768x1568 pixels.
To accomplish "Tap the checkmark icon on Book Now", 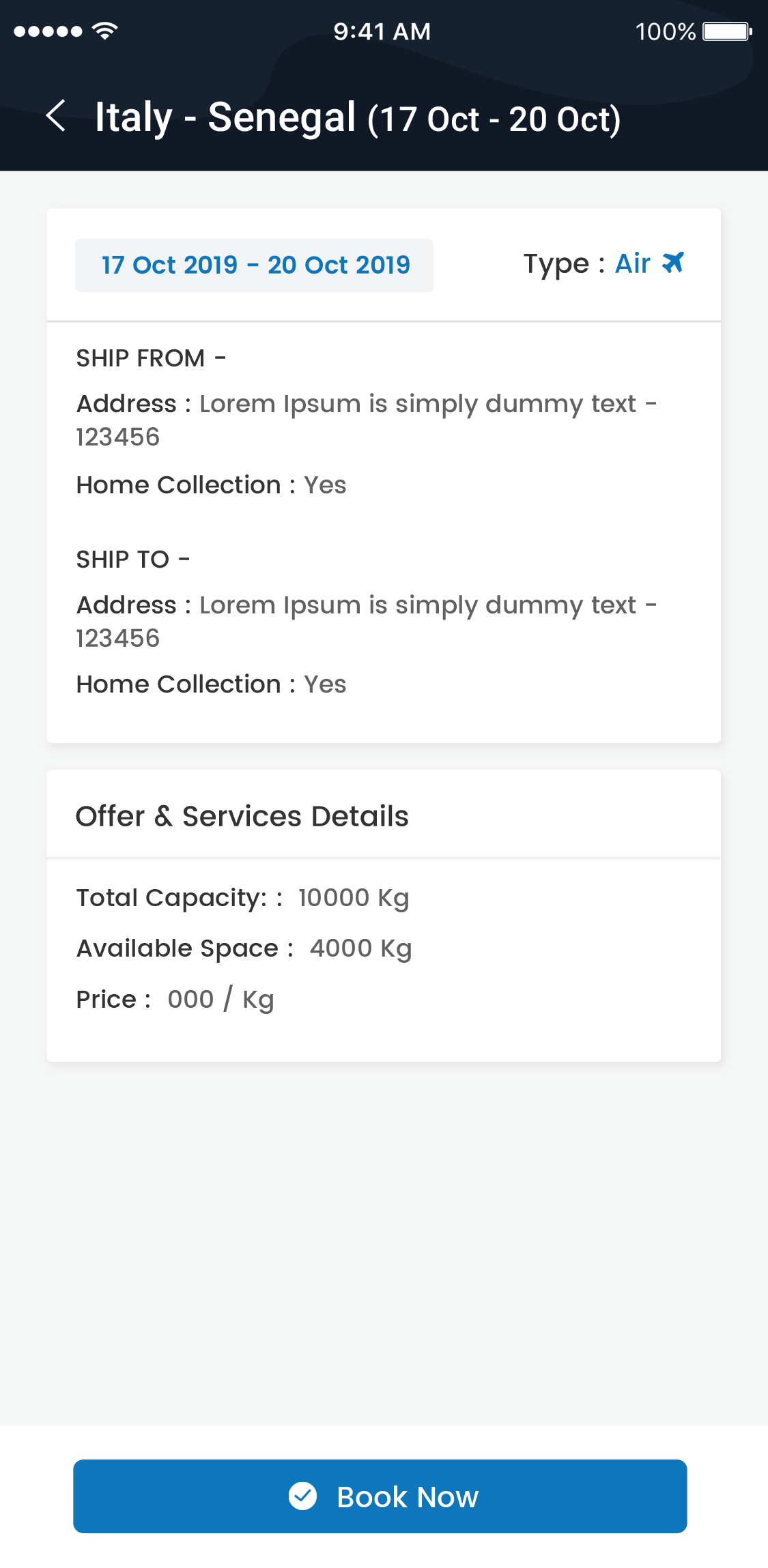I will coord(302,1496).
